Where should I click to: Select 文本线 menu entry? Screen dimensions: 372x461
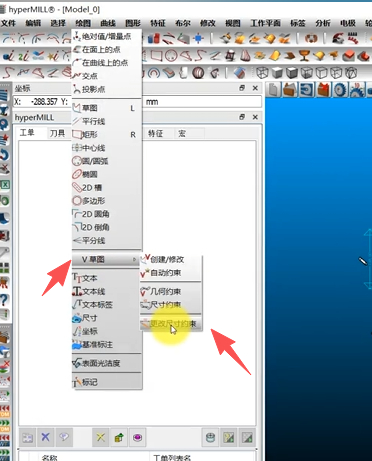[x=107, y=291]
